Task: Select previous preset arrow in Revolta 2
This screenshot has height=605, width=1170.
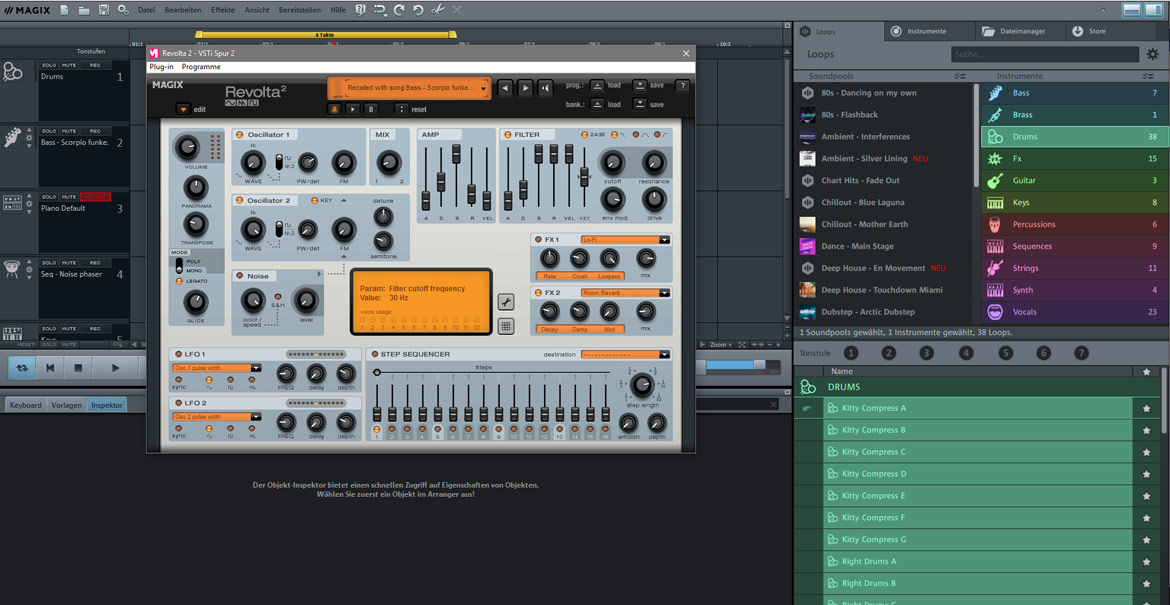Action: click(505, 87)
